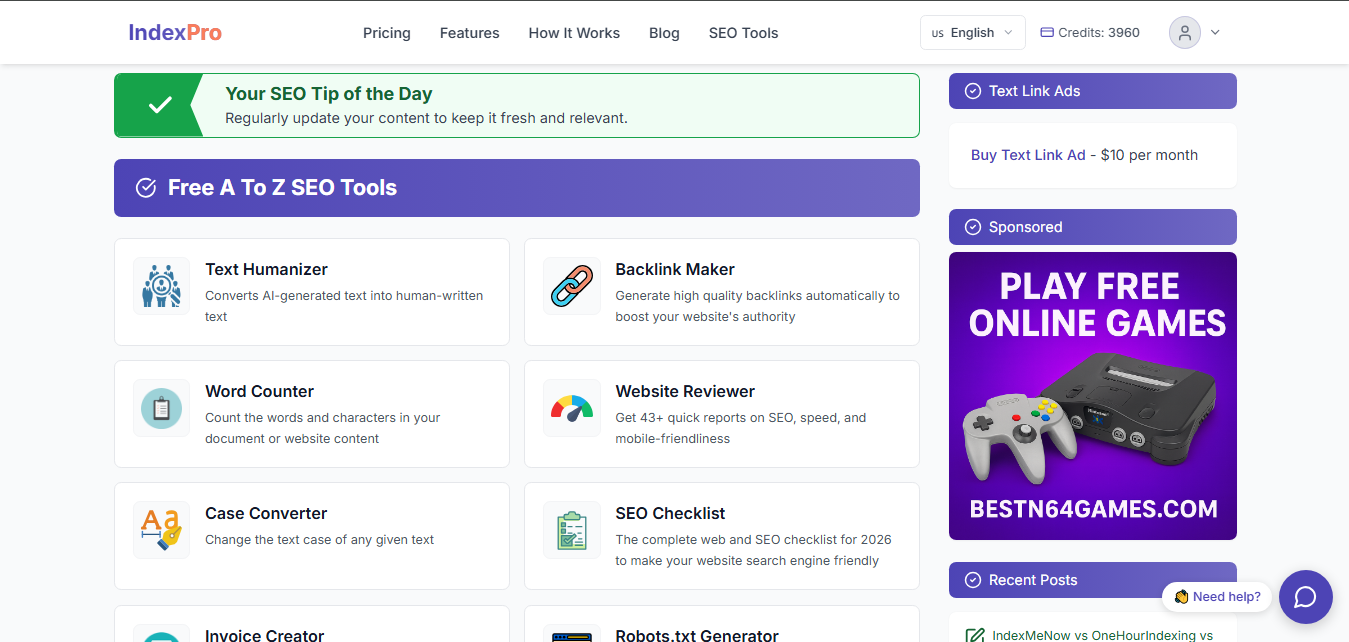The image size is (1349, 642).
Task: Click the Text Link Ads check icon
Action: [x=972, y=91]
